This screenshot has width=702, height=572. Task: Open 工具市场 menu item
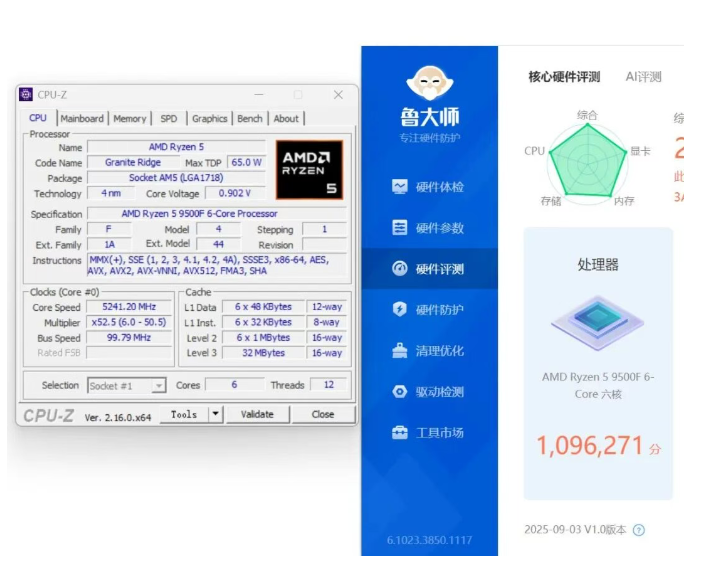click(x=429, y=433)
